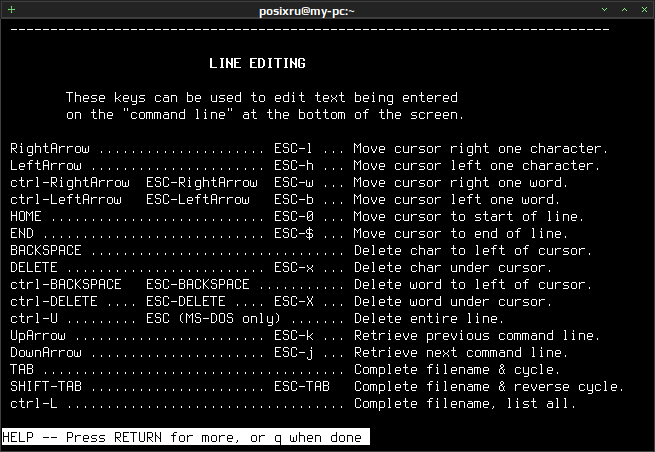The height and width of the screenshot is (452, 655).
Task: Click the ESC-w shortcut
Action: point(294,183)
